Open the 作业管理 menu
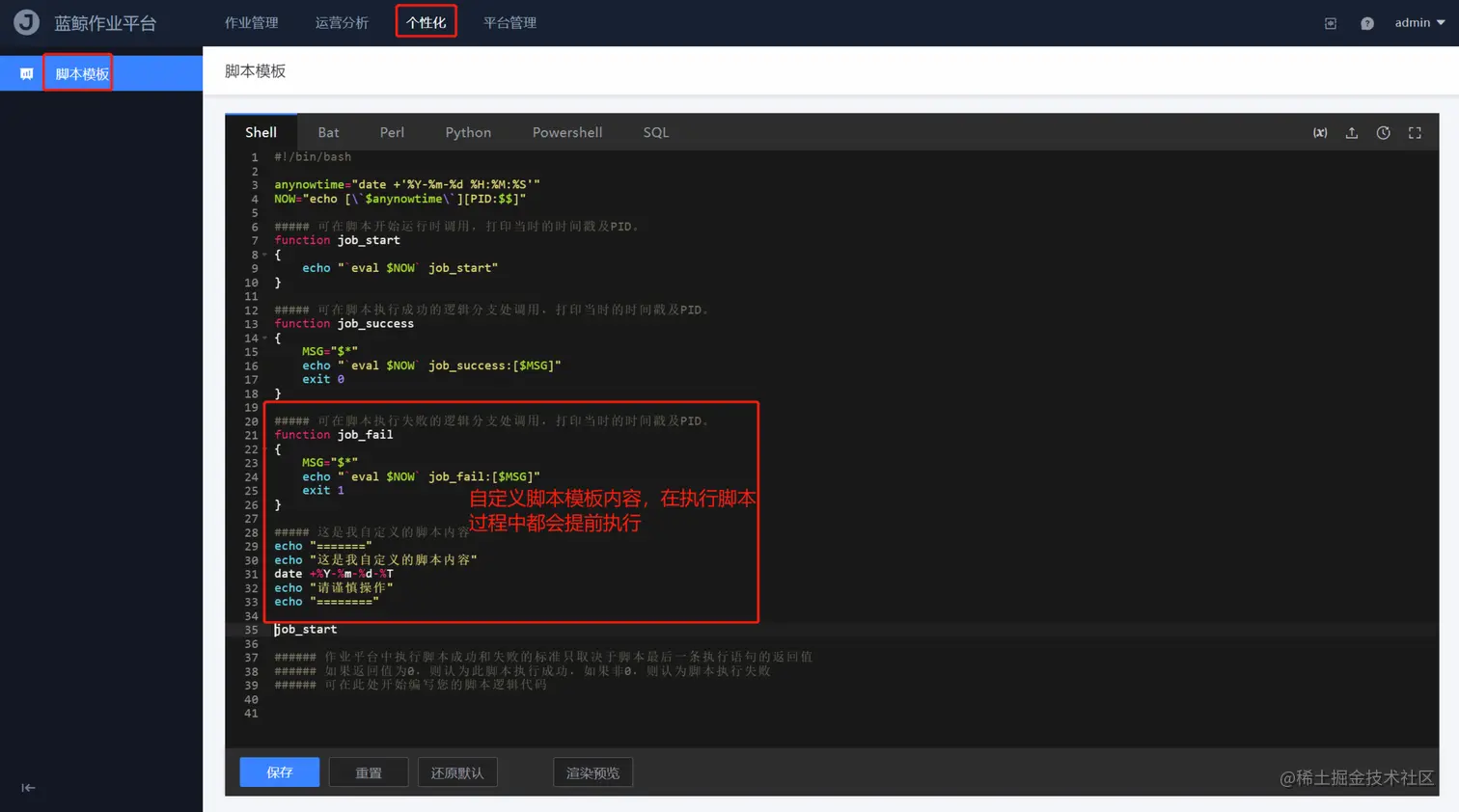Screen dimensions: 1459x812 [x=252, y=22]
